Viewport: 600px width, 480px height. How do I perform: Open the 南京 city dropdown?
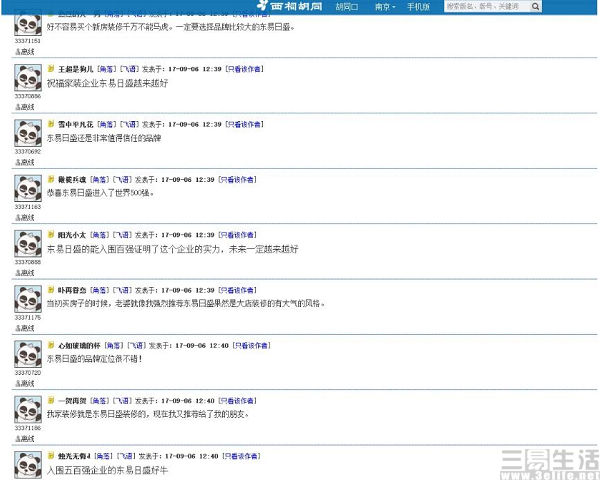(385, 7)
